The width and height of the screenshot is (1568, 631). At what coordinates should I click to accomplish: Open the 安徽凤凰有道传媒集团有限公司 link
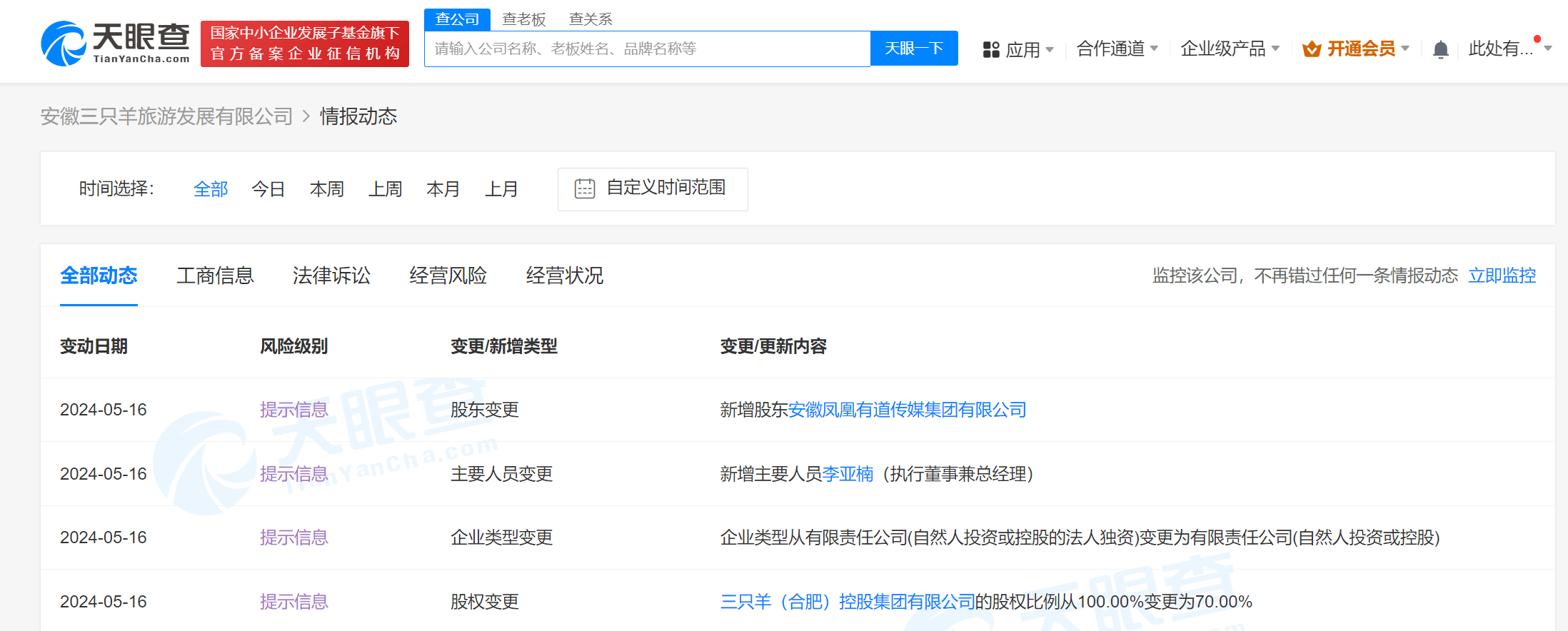pos(907,410)
